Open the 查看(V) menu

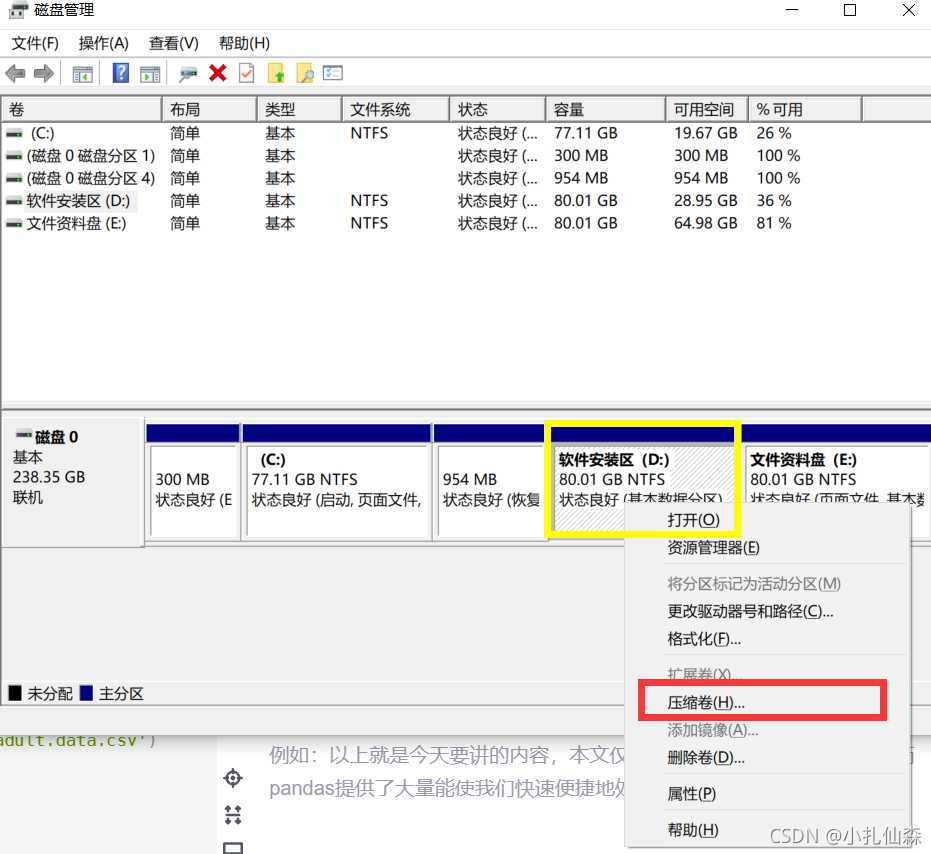click(x=173, y=43)
